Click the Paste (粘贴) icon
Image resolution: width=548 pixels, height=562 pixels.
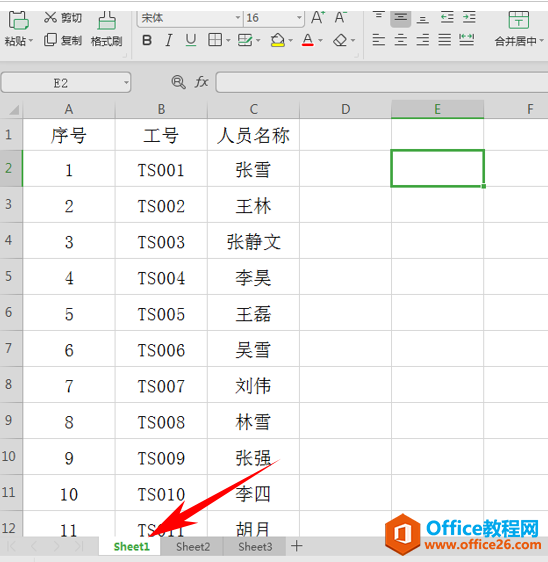[x=18, y=20]
